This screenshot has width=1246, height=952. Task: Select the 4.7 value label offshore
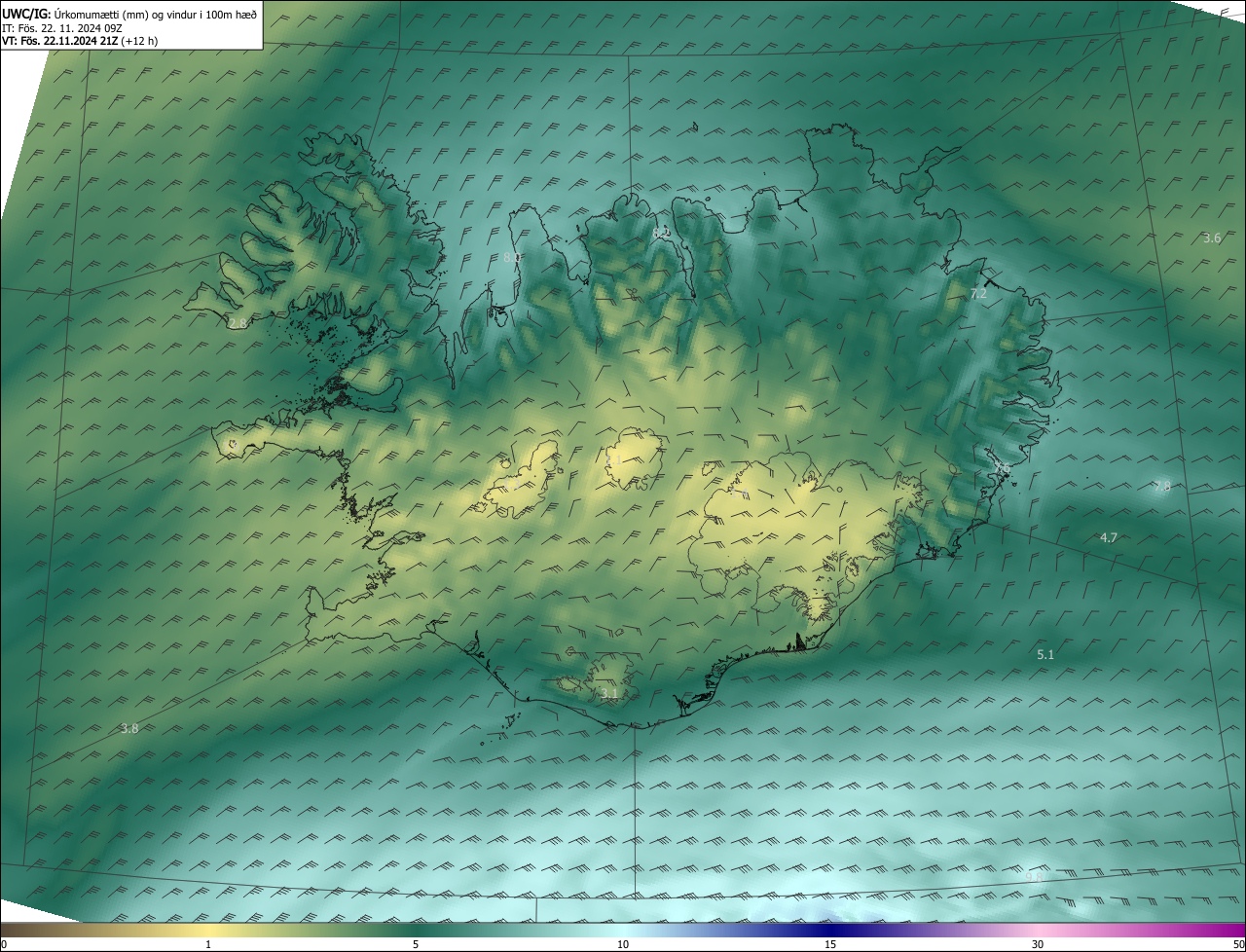1108,537
